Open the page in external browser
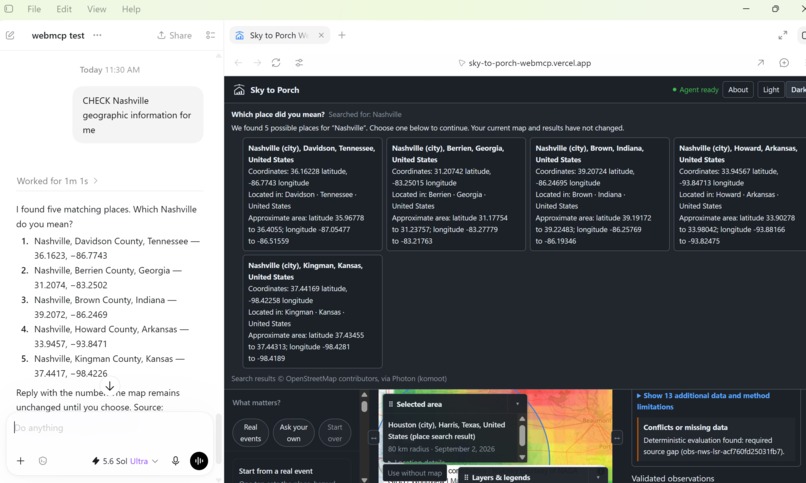Viewport: 806px width, 483px height. (x=760, y=63)
